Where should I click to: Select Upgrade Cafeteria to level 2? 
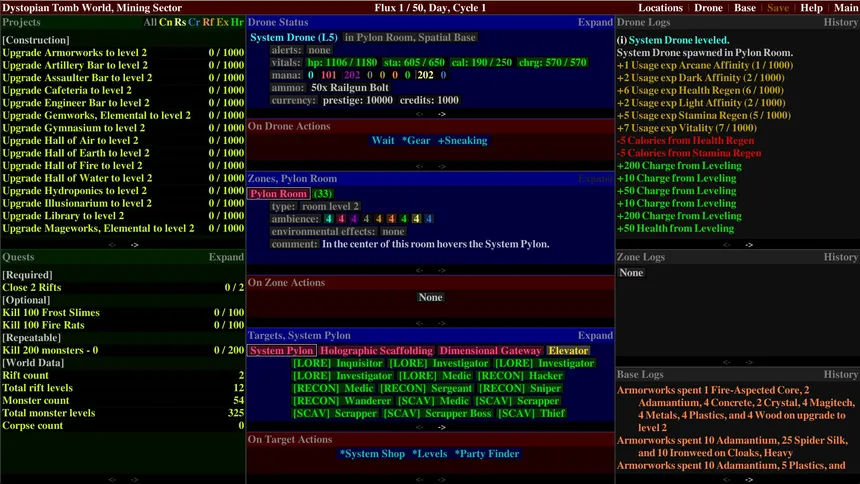[123, 91]
